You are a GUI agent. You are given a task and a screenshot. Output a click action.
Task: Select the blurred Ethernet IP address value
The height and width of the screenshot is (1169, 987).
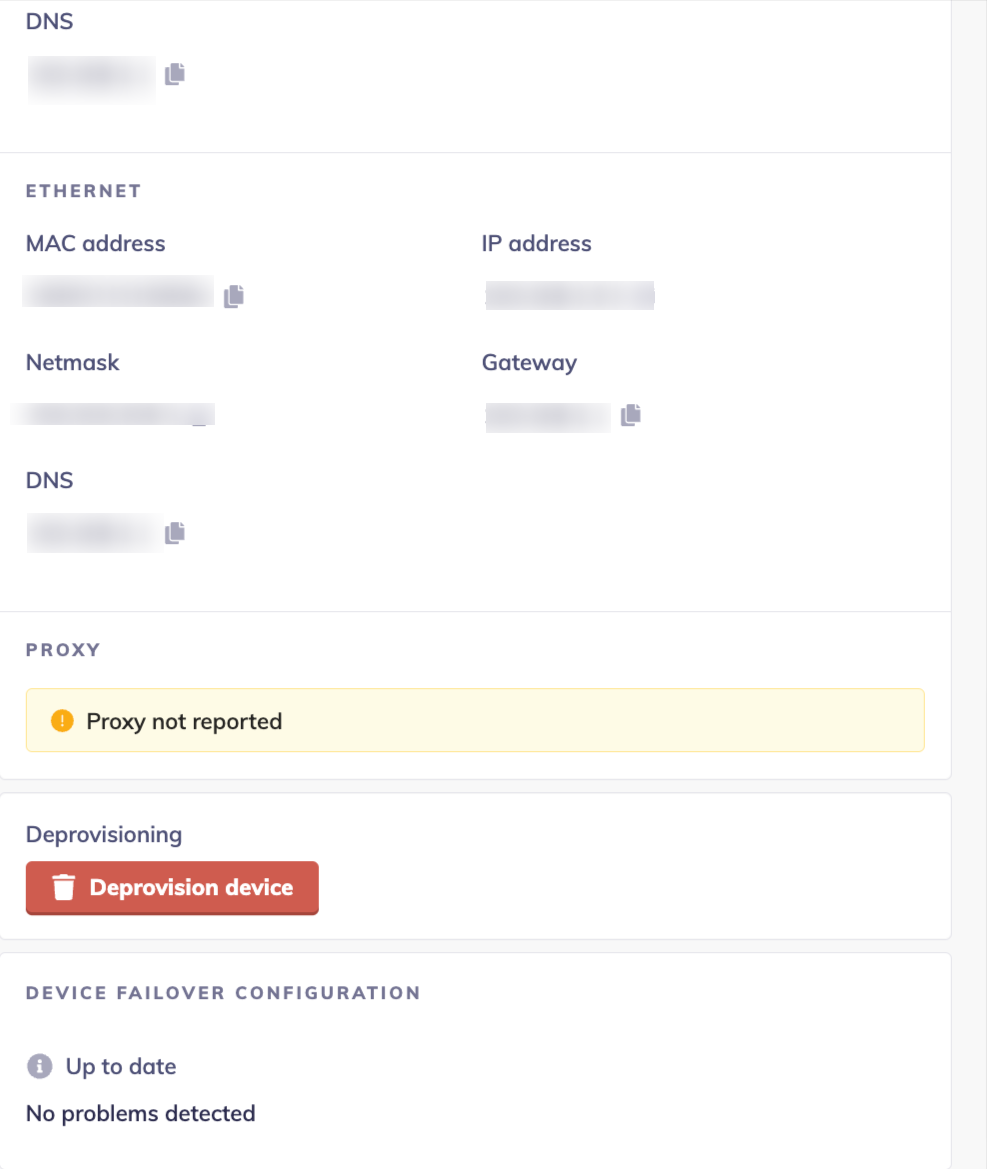coord(568,296)
